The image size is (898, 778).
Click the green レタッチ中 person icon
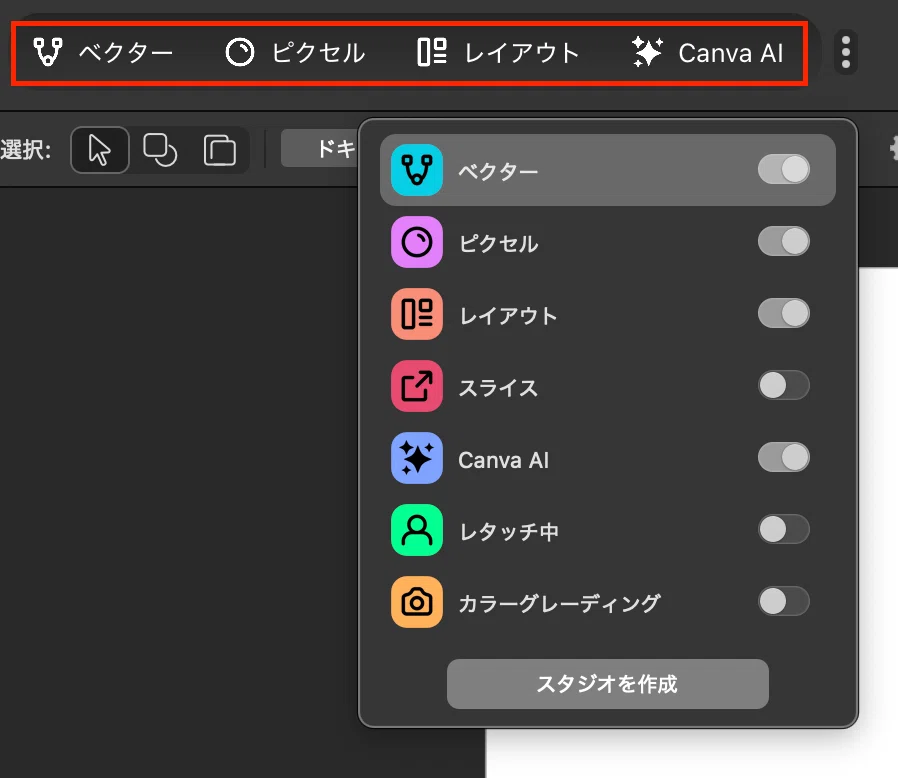[417, 530]
